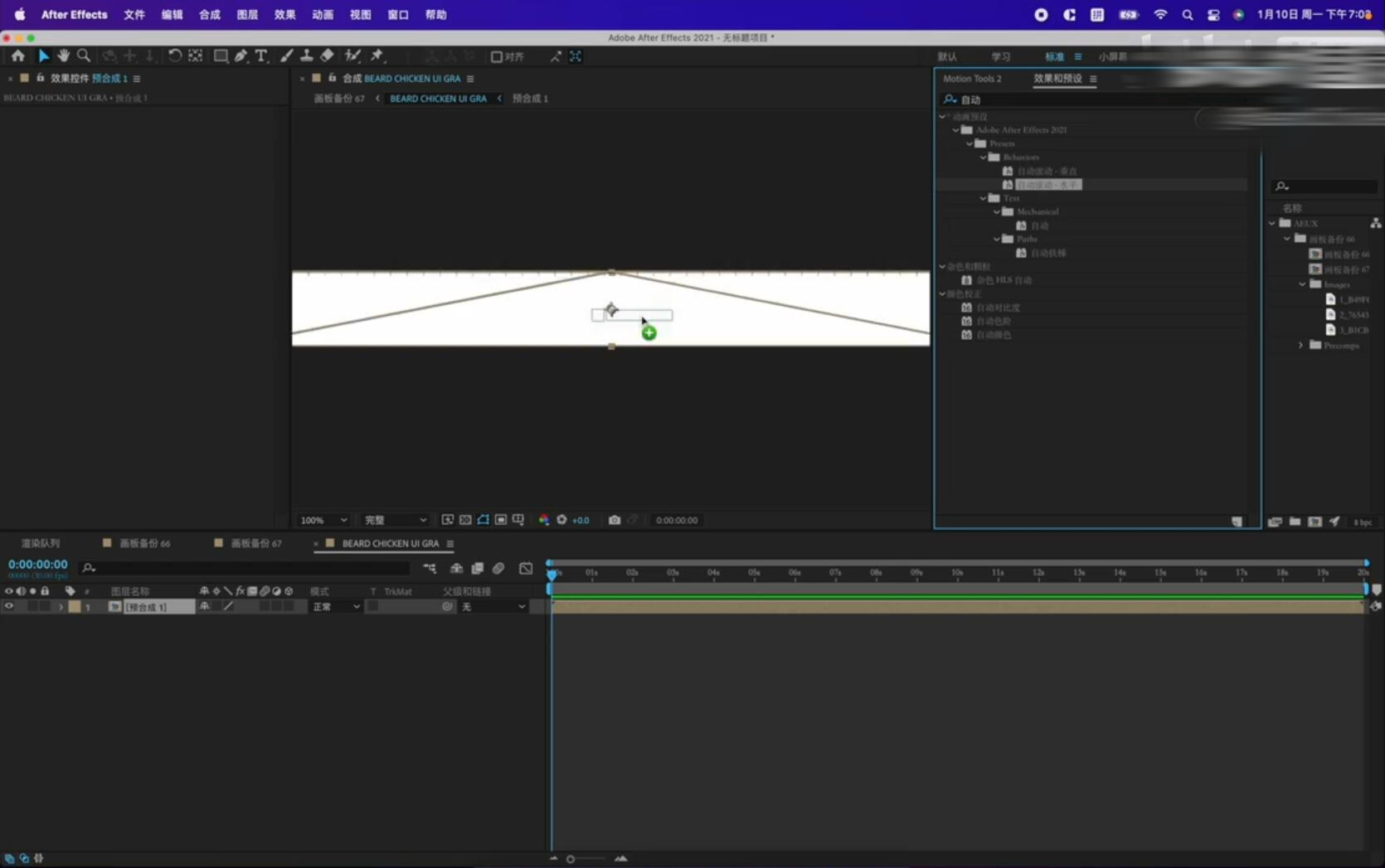Toggle shy layers switch in timeline
The image size is (1385, 868).
457,568
